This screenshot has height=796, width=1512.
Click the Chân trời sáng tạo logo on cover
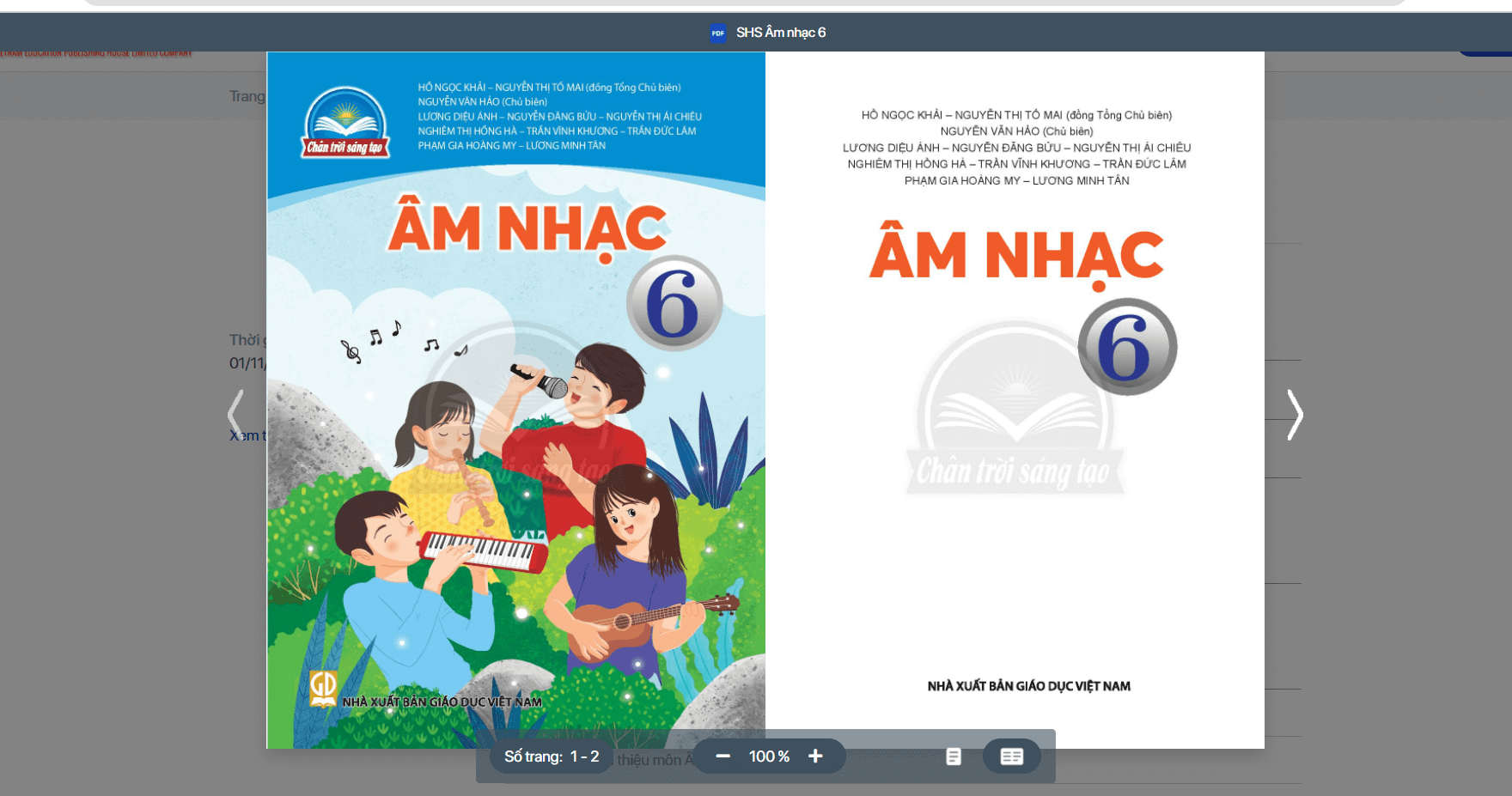pyautogui.click(x=345, y=123)
